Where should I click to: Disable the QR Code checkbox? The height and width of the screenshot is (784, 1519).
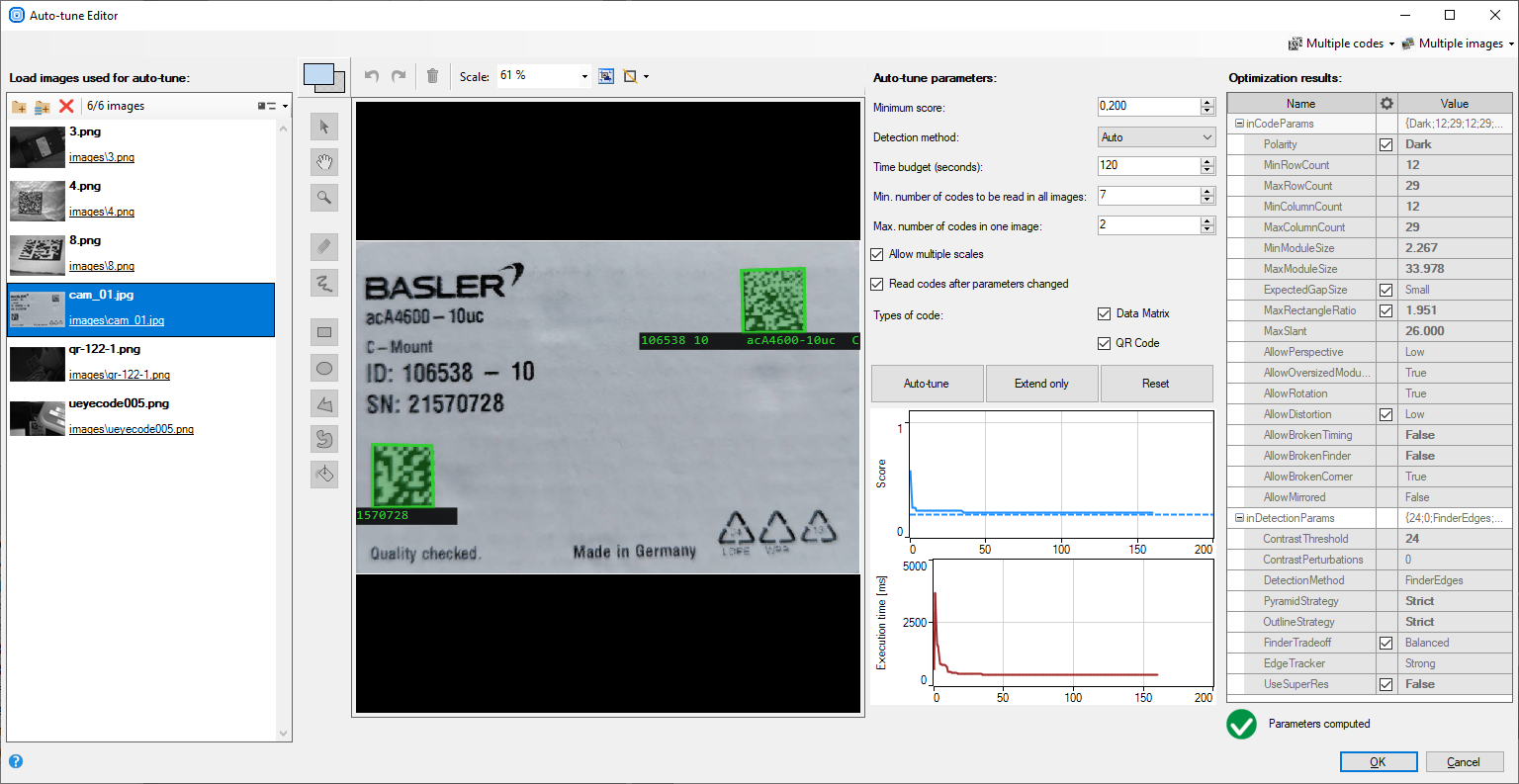pyautogui.click(x=1105, y=343)
